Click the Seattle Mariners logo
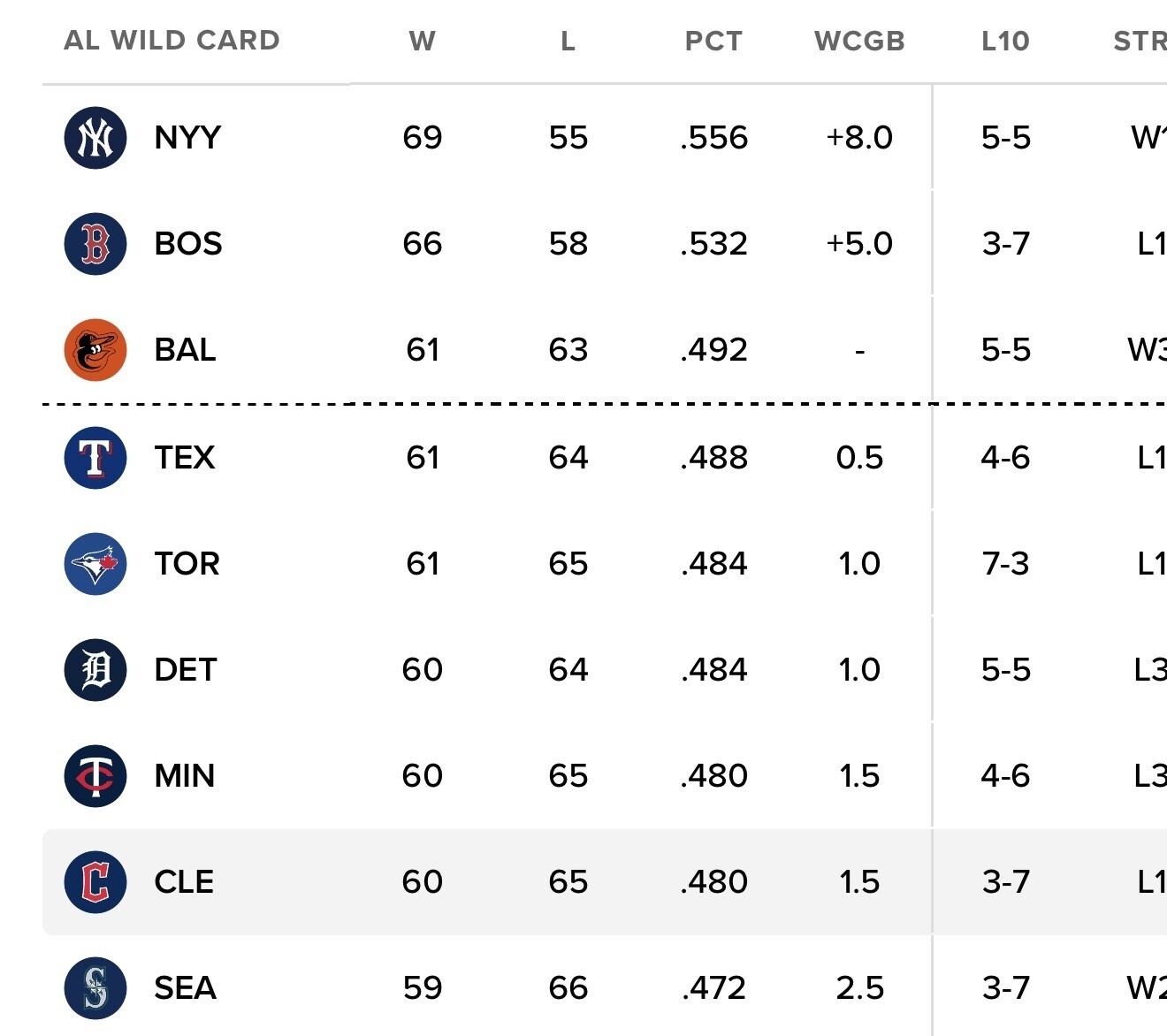The image size is (1167, 1036). 95,988
